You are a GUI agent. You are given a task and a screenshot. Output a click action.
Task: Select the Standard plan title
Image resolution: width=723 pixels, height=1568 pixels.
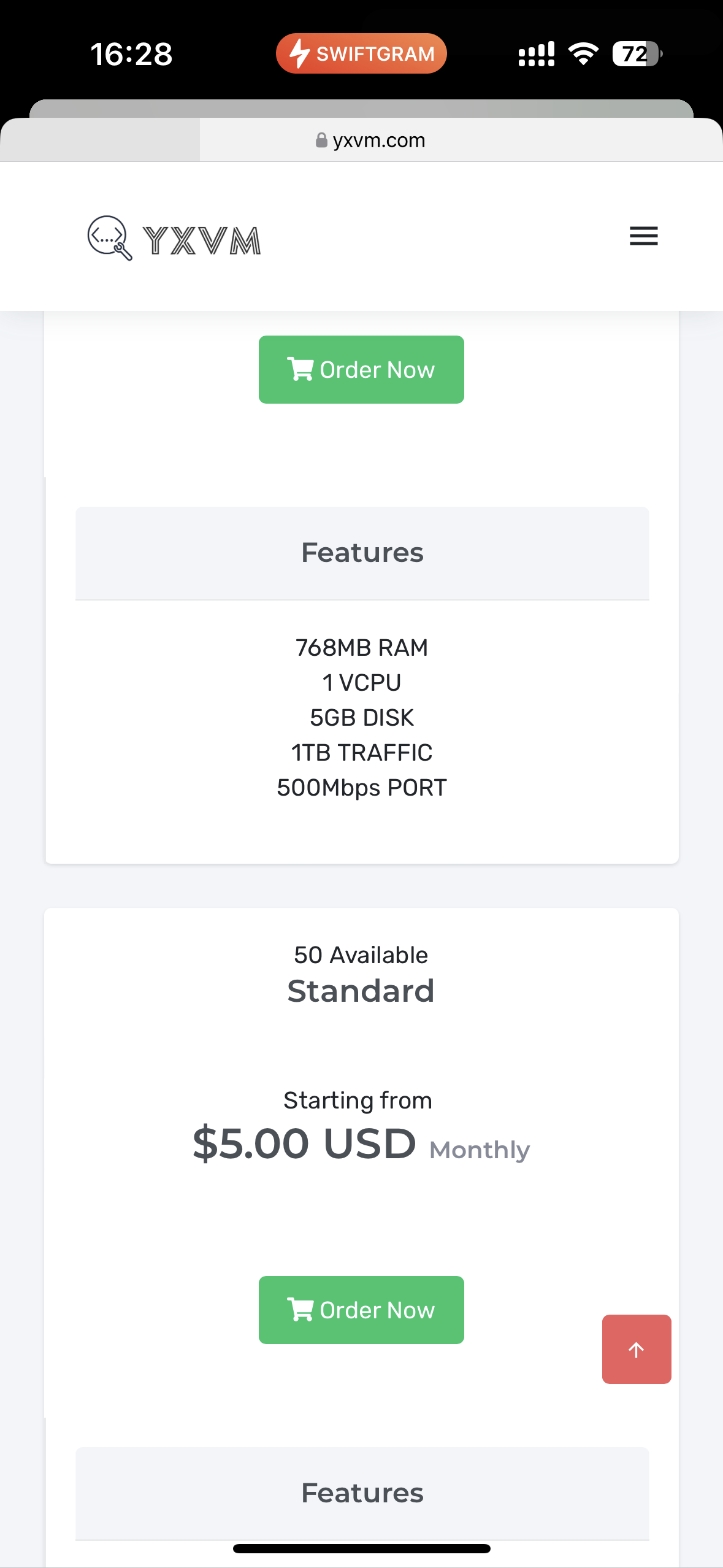click(361, 990)
